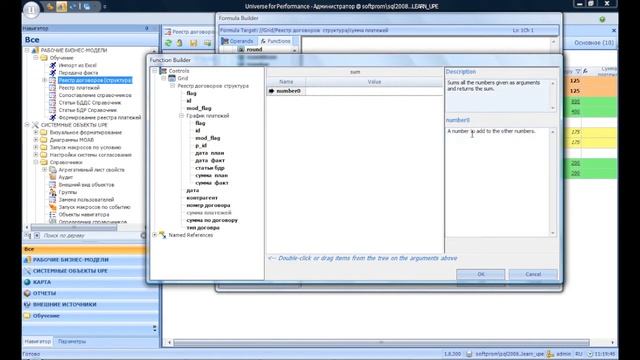This screenshot has width=640, height=360.
Task: Select сумма по договору in the tree
Action: pyautogui.click(x=212, y=220)
